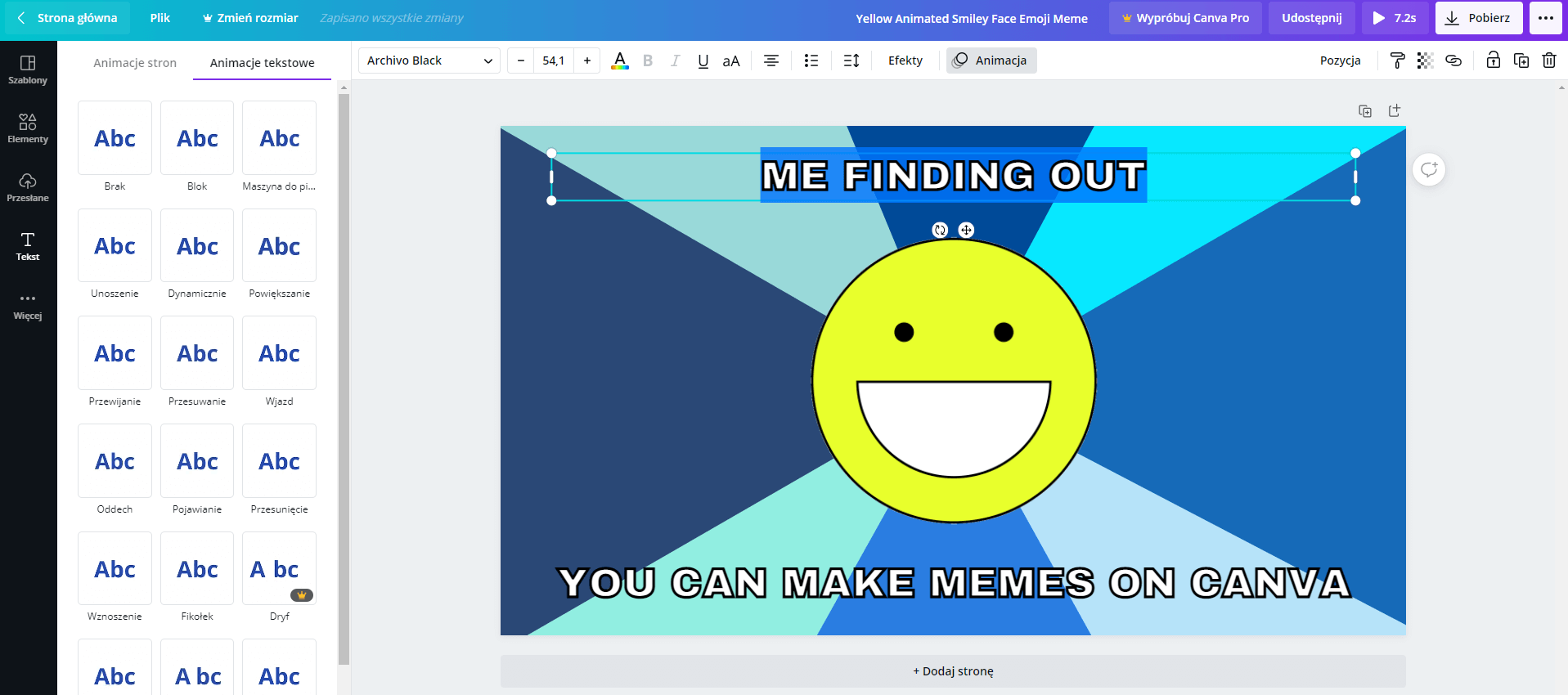This screenshot has height=695, width=1568.
Task: Select the Dryf pro animation
Action: pyautogui.click(x=280, y=568)
